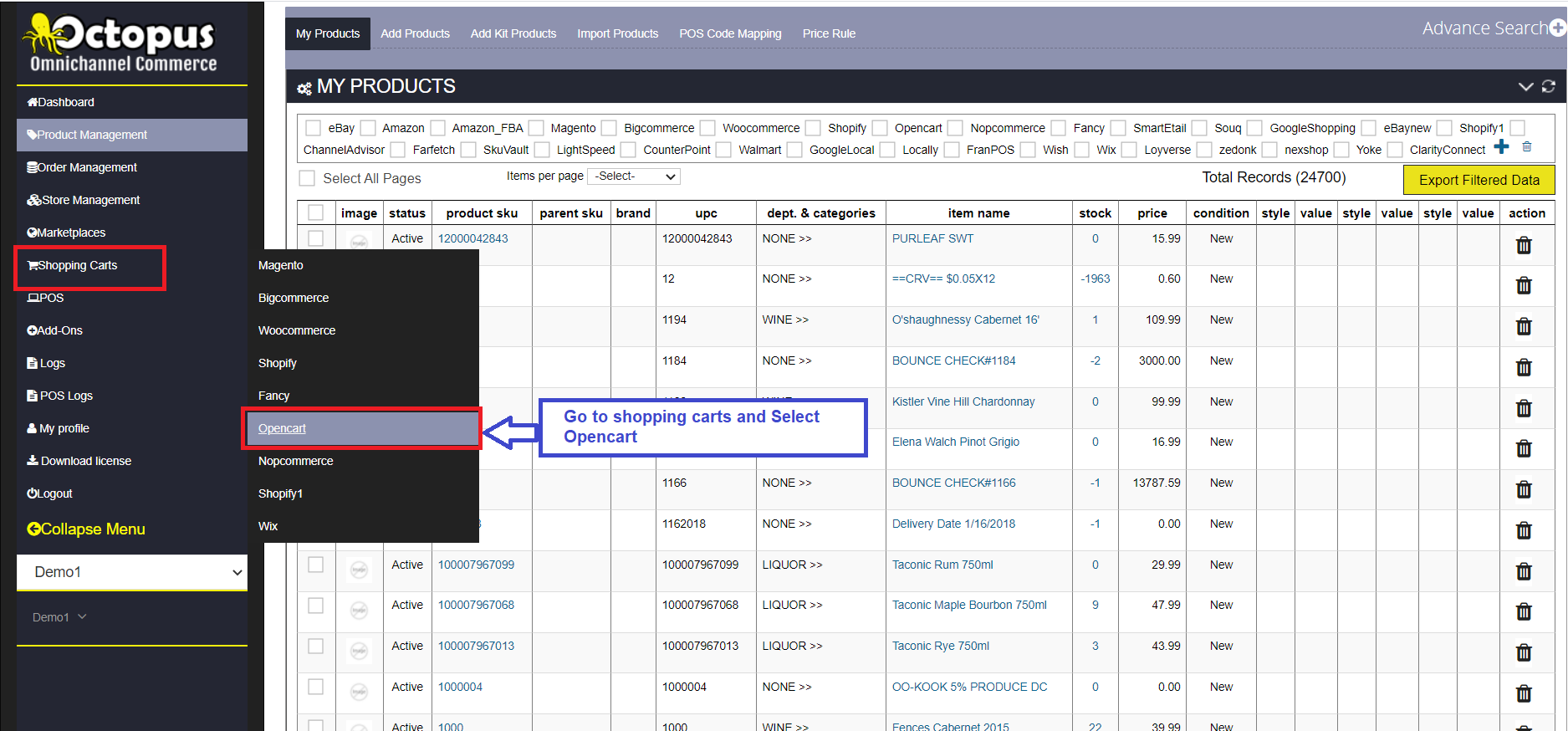The width and height of the screenshot is (1568, 731).
Task: Select the Price Rule tab
Action: pyautogui.click(x=829, y=33)
